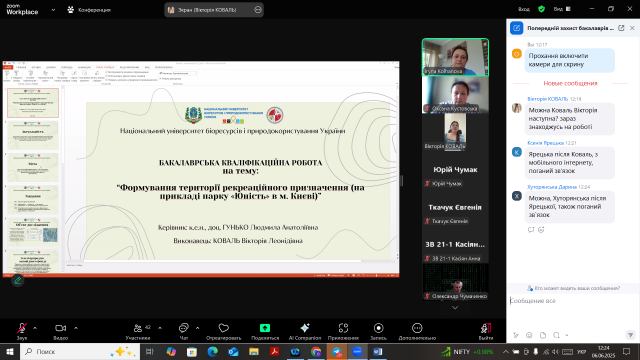
Task: Pop out the chat panel window
Action: pos(621,28)
